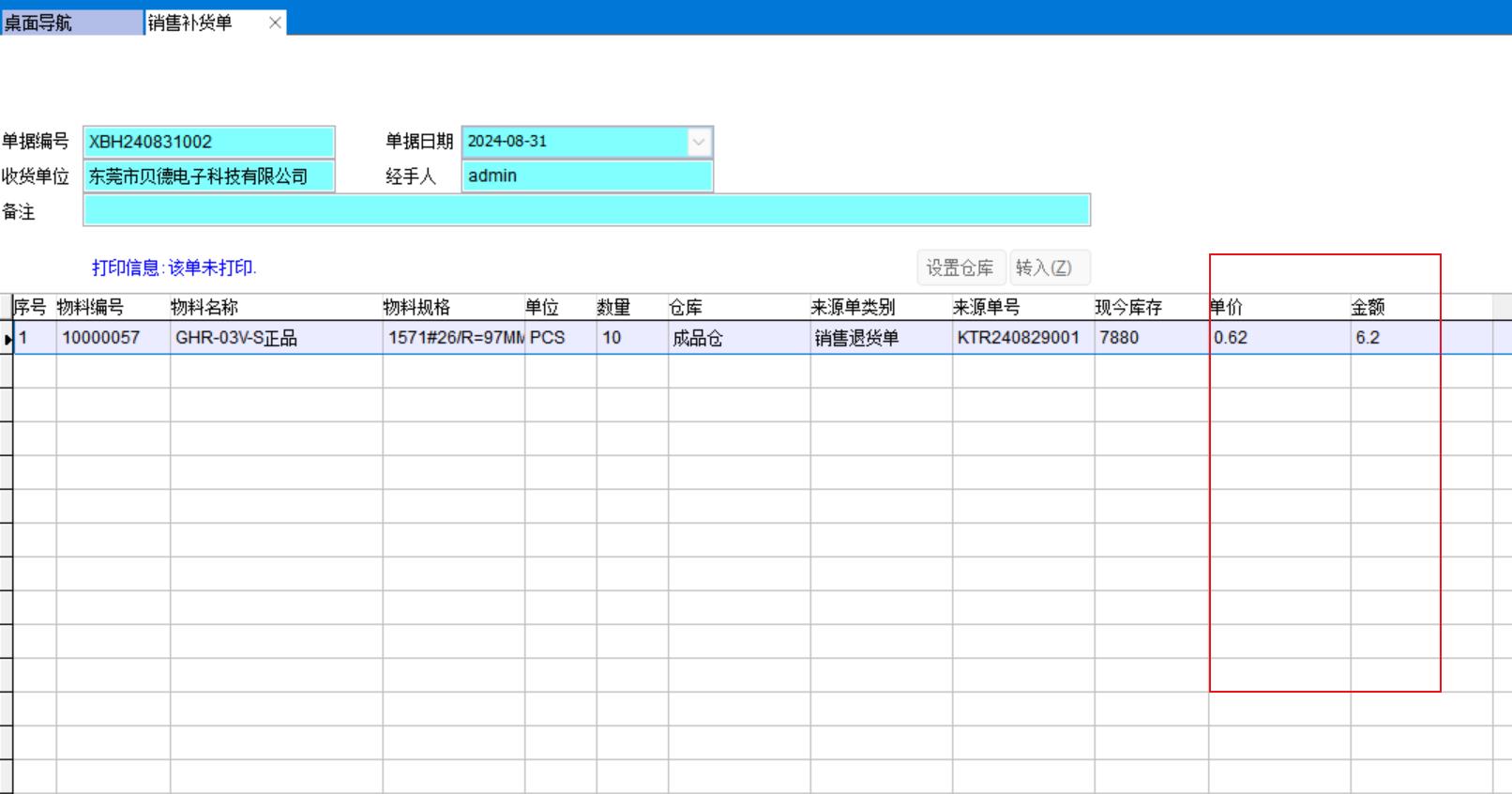The image size is (1512, 794).
Task: Click the 单据编号 input field
Action: [x=208, y=142]
